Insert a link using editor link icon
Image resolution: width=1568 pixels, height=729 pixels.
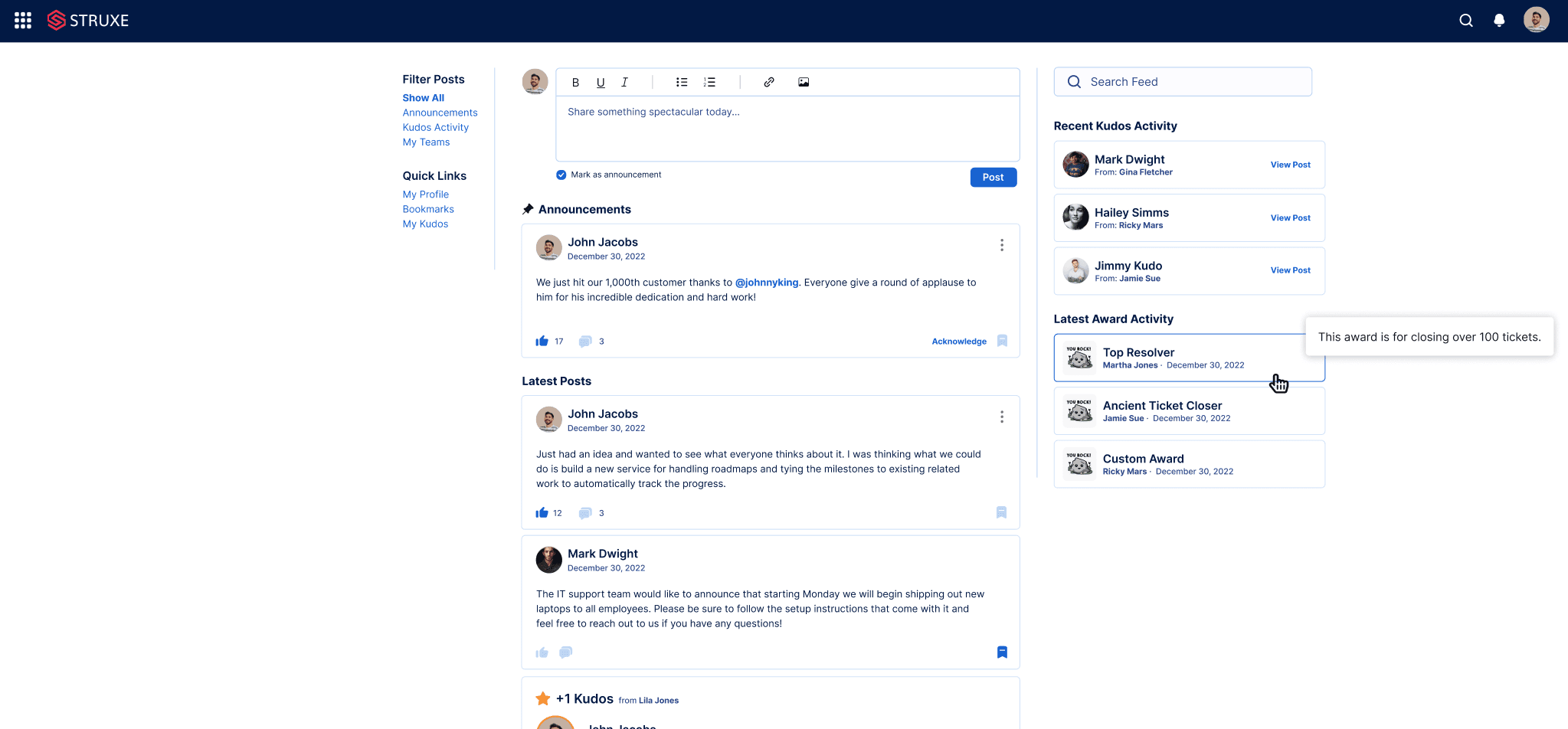(768, 83)
